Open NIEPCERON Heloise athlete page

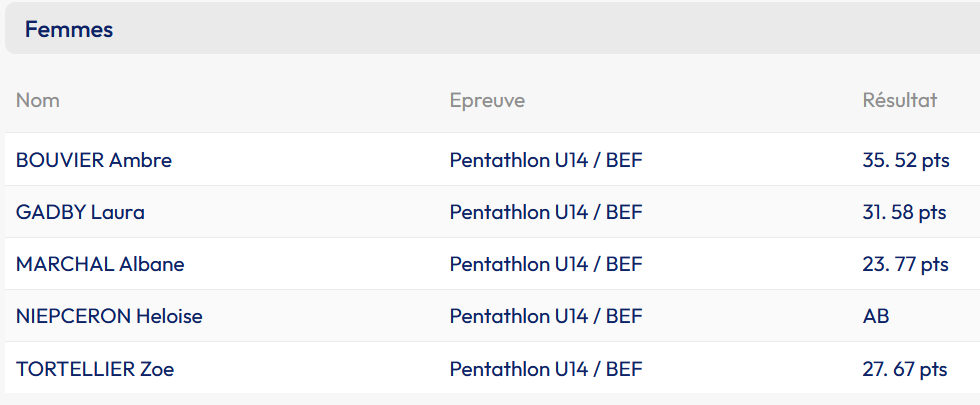click(109, 316)
